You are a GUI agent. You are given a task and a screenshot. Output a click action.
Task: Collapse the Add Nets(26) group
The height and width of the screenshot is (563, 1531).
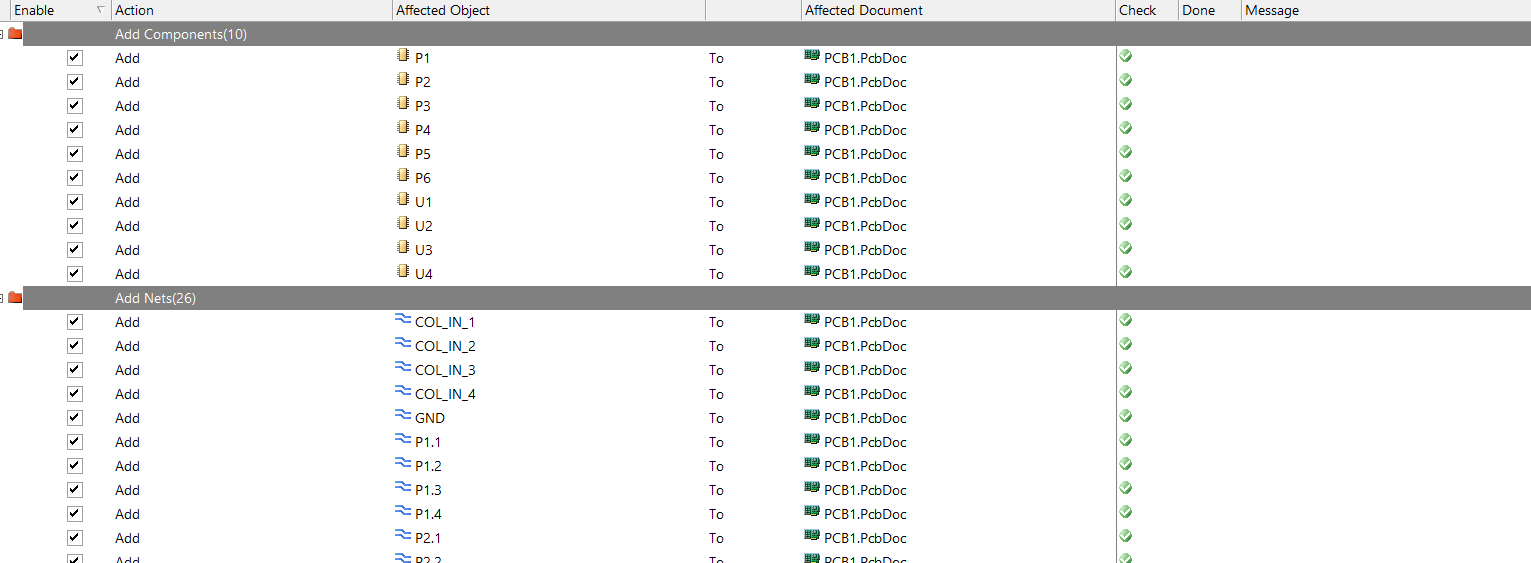click(2, 298)
